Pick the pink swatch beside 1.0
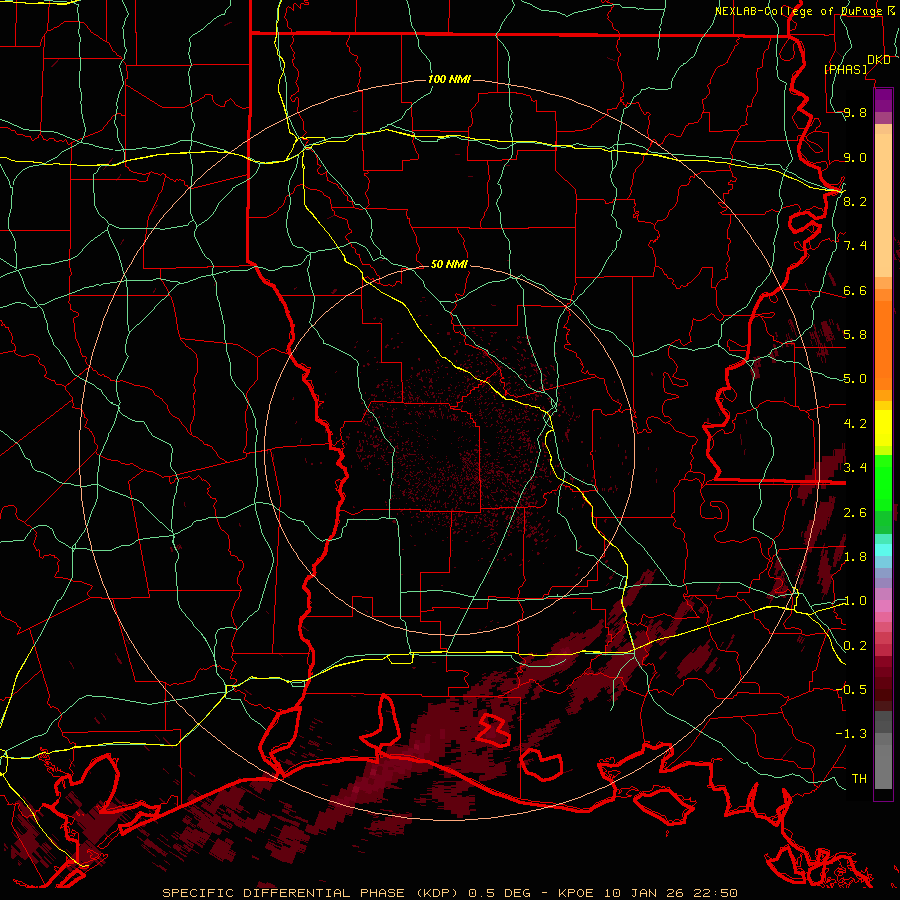This screenshot has height=900, width=900. (883, 606)
